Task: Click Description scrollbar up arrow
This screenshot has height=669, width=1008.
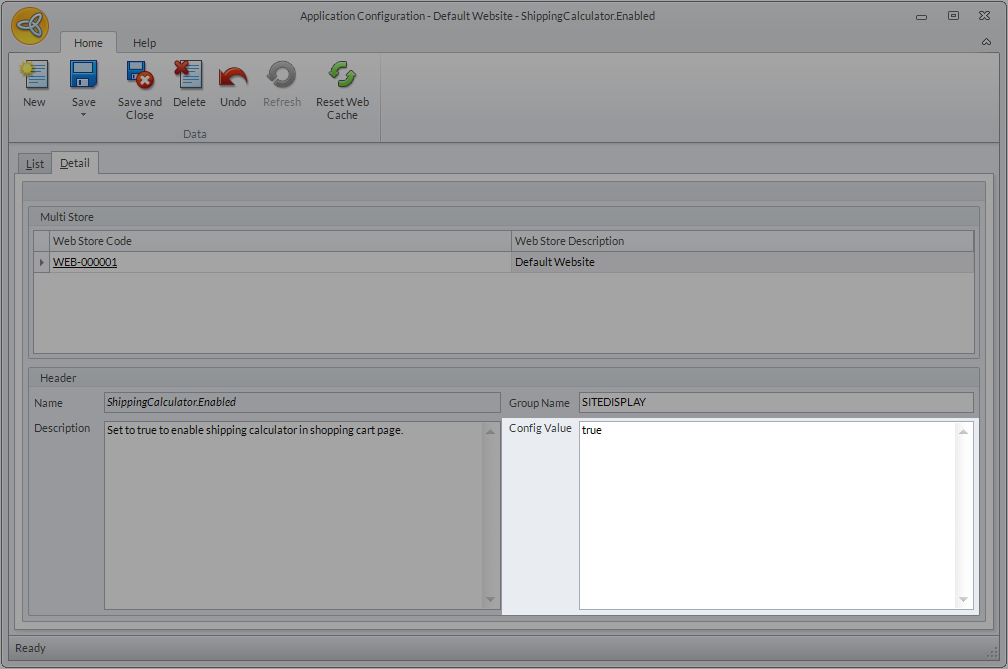Action: tap(490, 432)
